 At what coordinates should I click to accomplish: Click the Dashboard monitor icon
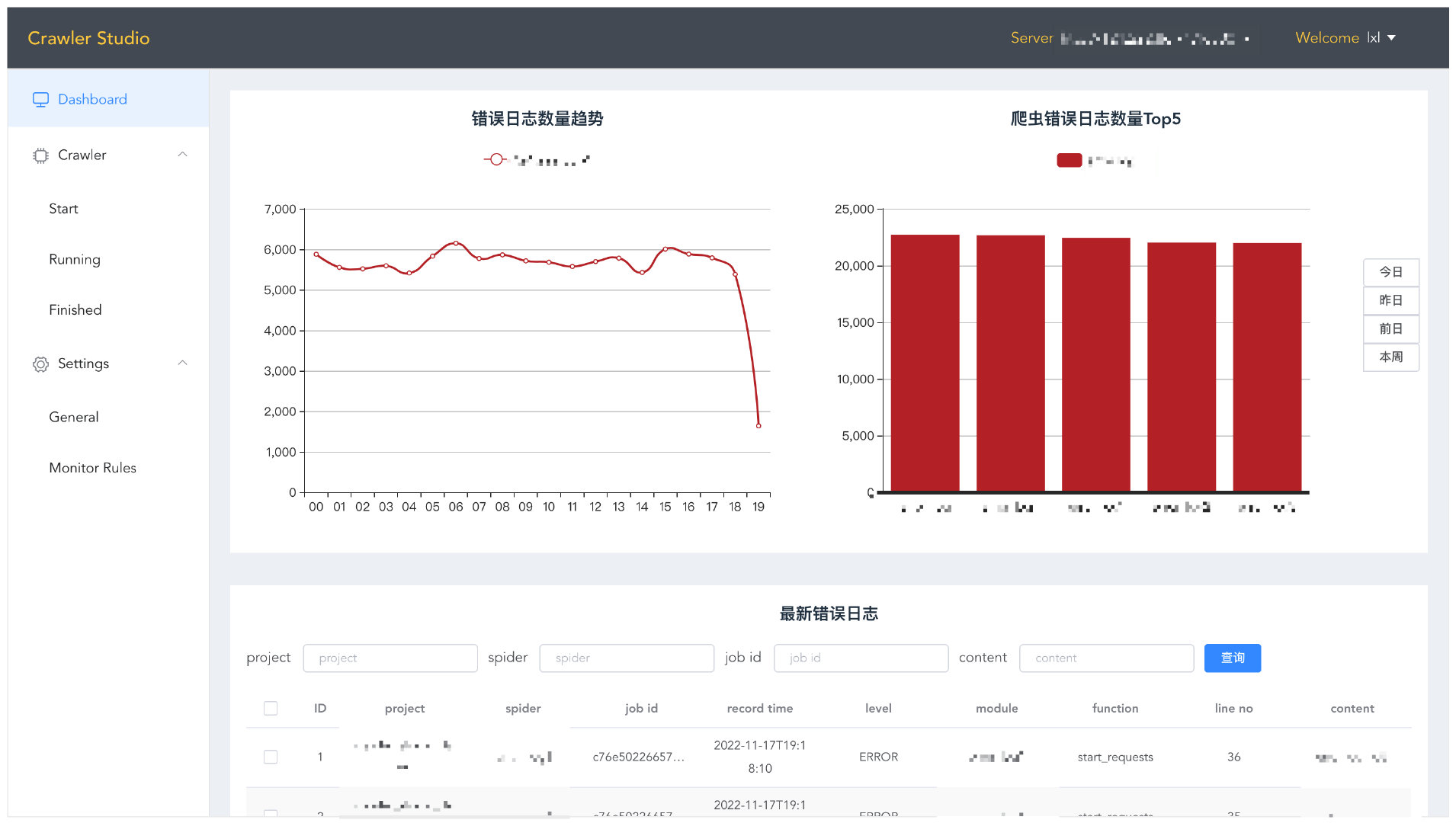click(x=40, y=99)
